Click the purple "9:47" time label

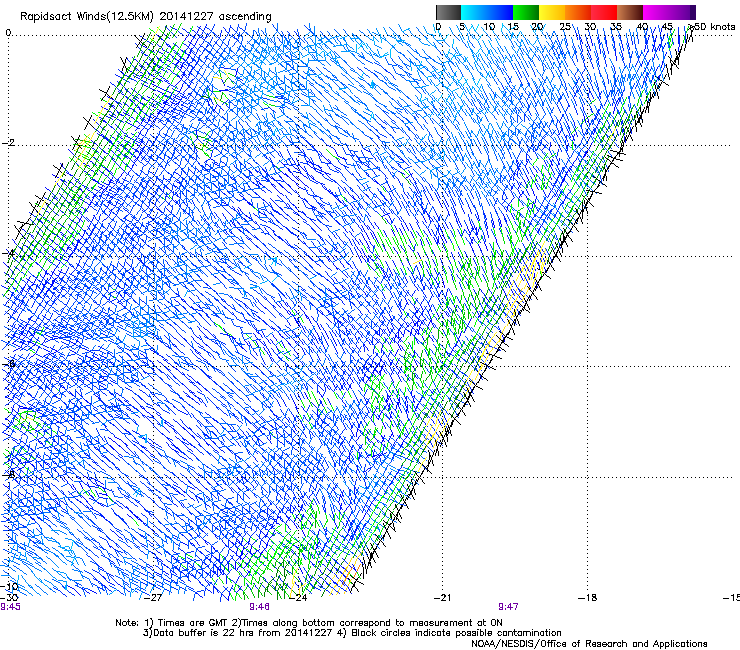tap(508, 607)
